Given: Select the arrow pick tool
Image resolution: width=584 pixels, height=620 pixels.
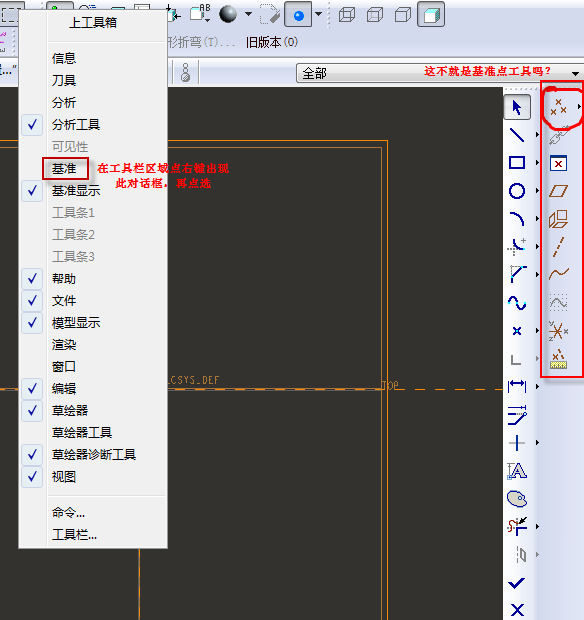Looking at the screenshot, I should coord(517,108).
